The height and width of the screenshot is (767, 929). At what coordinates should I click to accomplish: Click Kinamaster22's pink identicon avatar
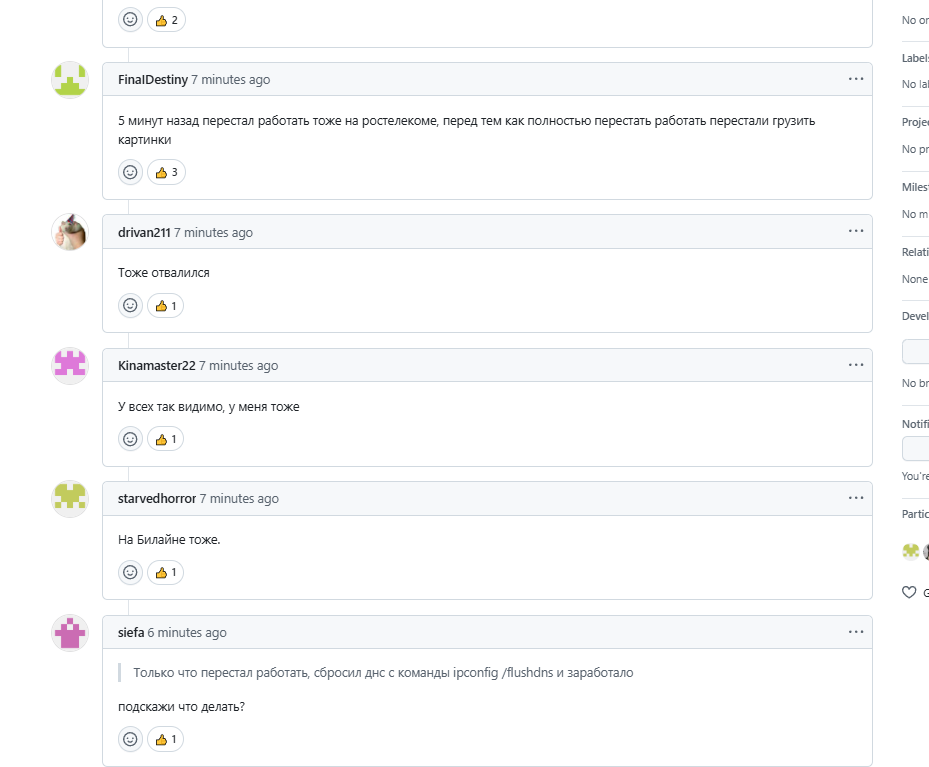(x=70, y=366)
